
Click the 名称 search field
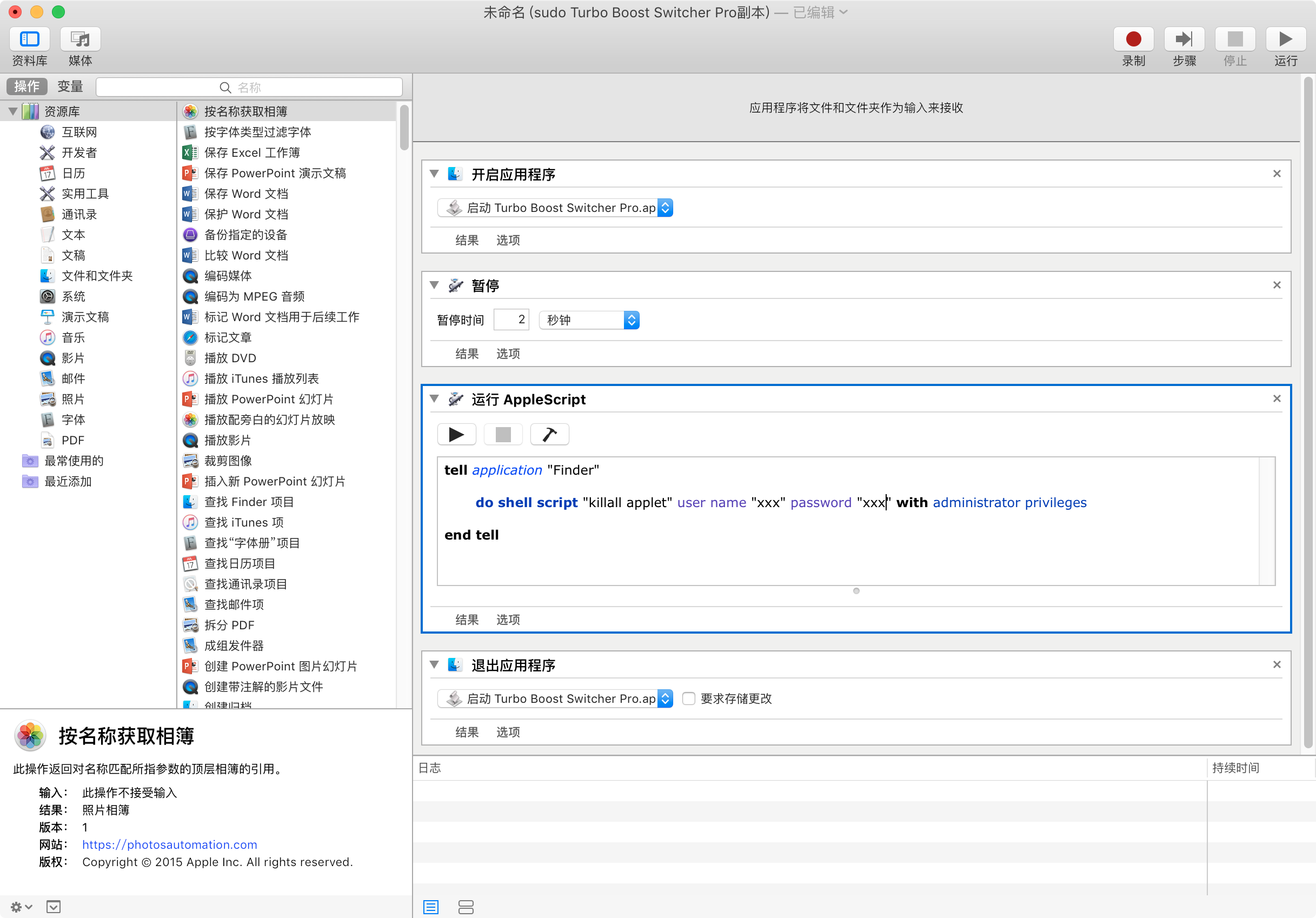pyautogui.click(x=249, y=87)
